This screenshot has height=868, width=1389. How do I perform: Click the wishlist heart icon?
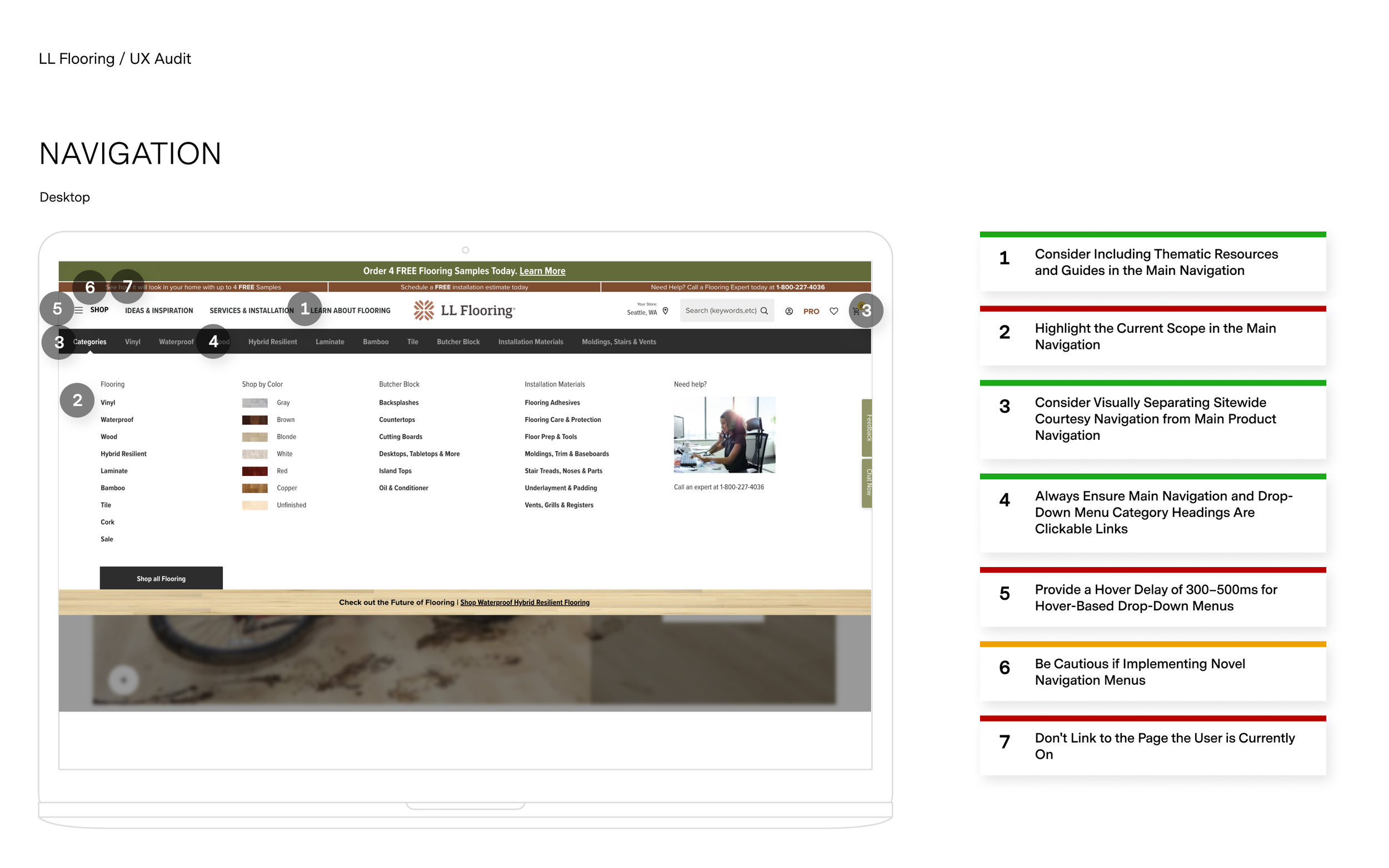pyautogui.click(x=833, y=311)
